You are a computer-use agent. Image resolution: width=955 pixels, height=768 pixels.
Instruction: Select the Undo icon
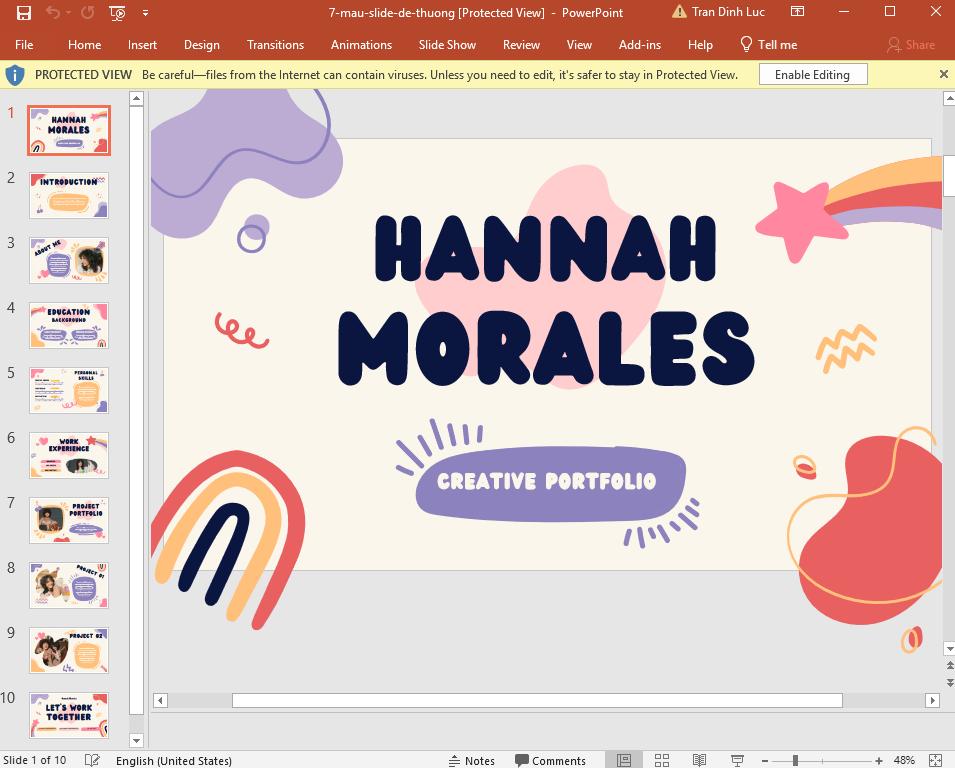click(53, 13)
